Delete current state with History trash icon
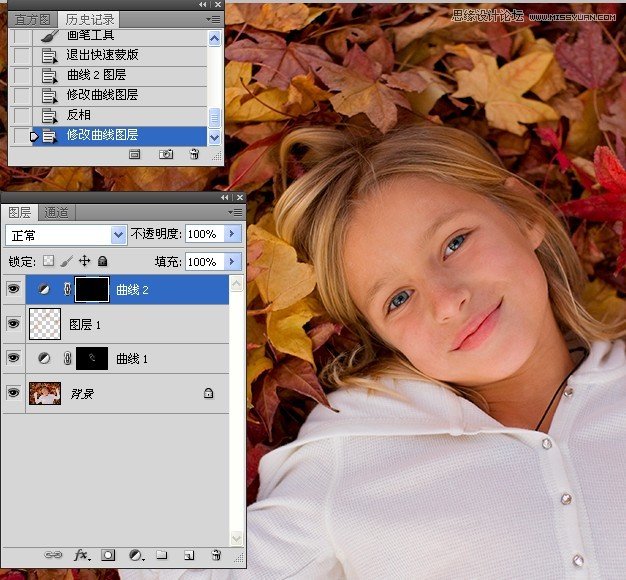Viewport: 626px width, 580px height. (x=194, y=154)
